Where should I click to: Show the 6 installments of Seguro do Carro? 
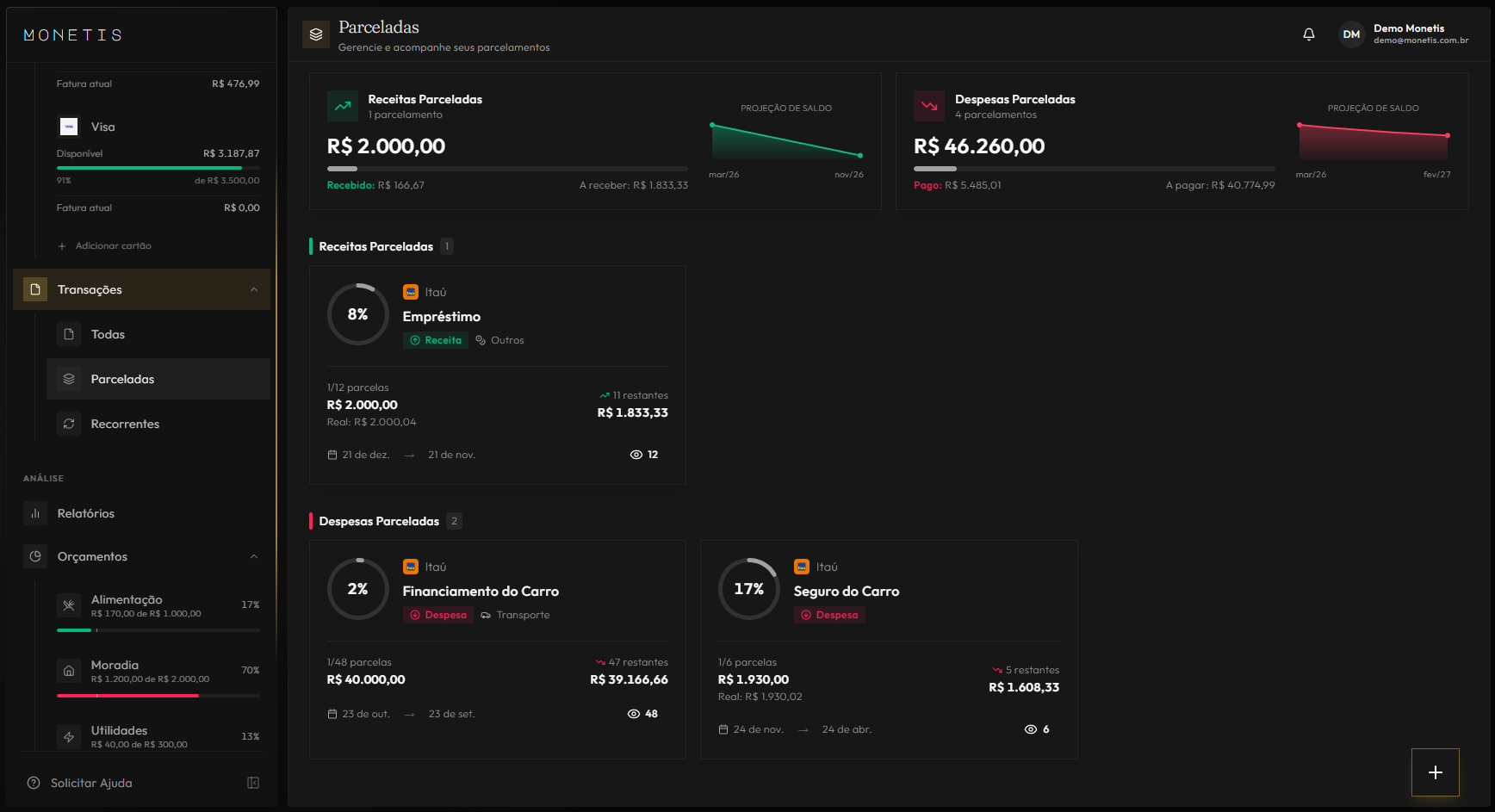click(1037, 729)
